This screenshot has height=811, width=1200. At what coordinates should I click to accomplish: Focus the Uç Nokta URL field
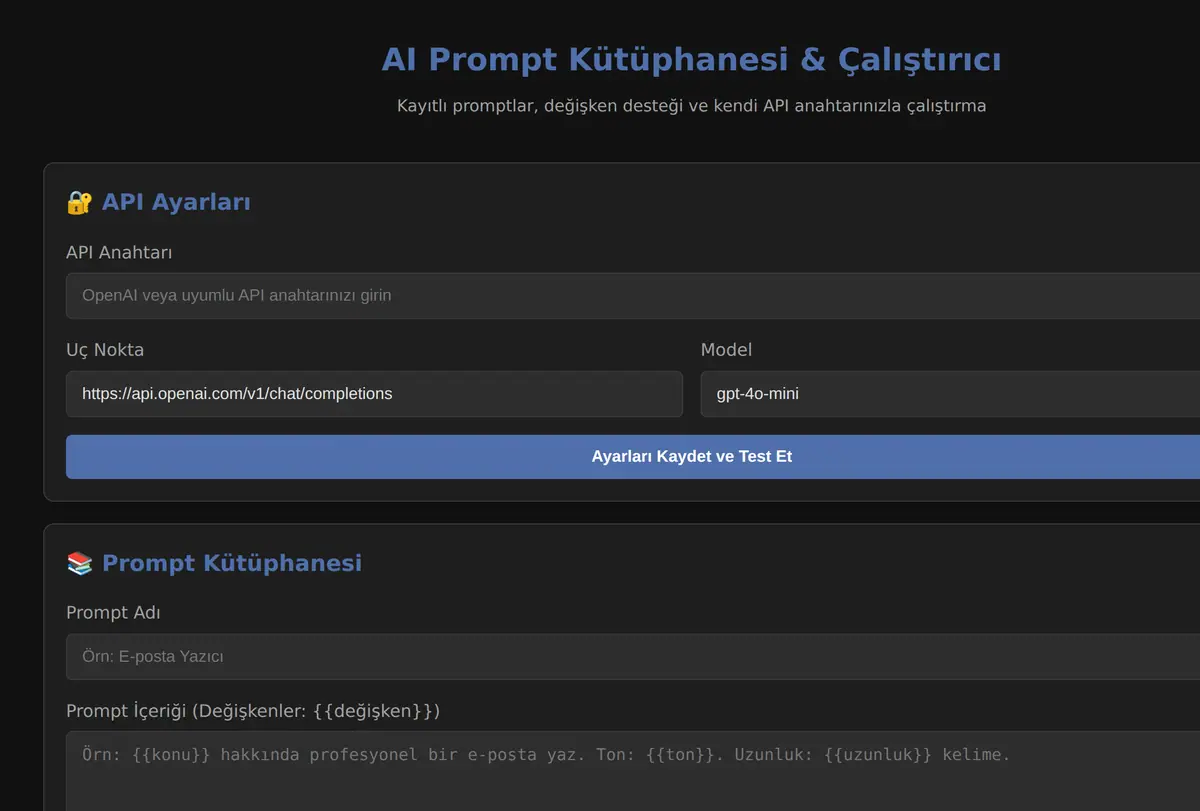coord(374,394)
